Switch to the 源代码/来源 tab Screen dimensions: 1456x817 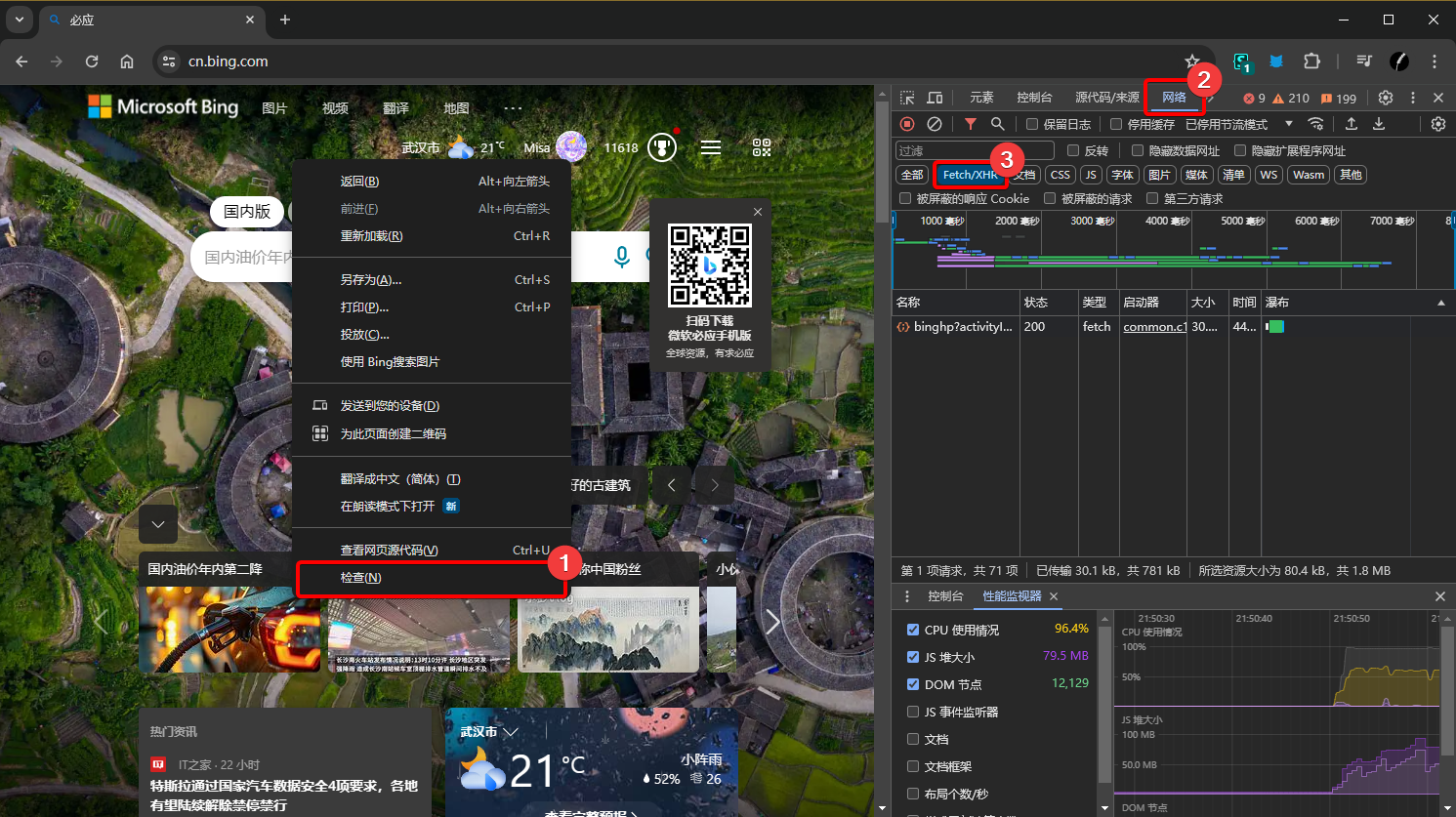[1107, 98]
